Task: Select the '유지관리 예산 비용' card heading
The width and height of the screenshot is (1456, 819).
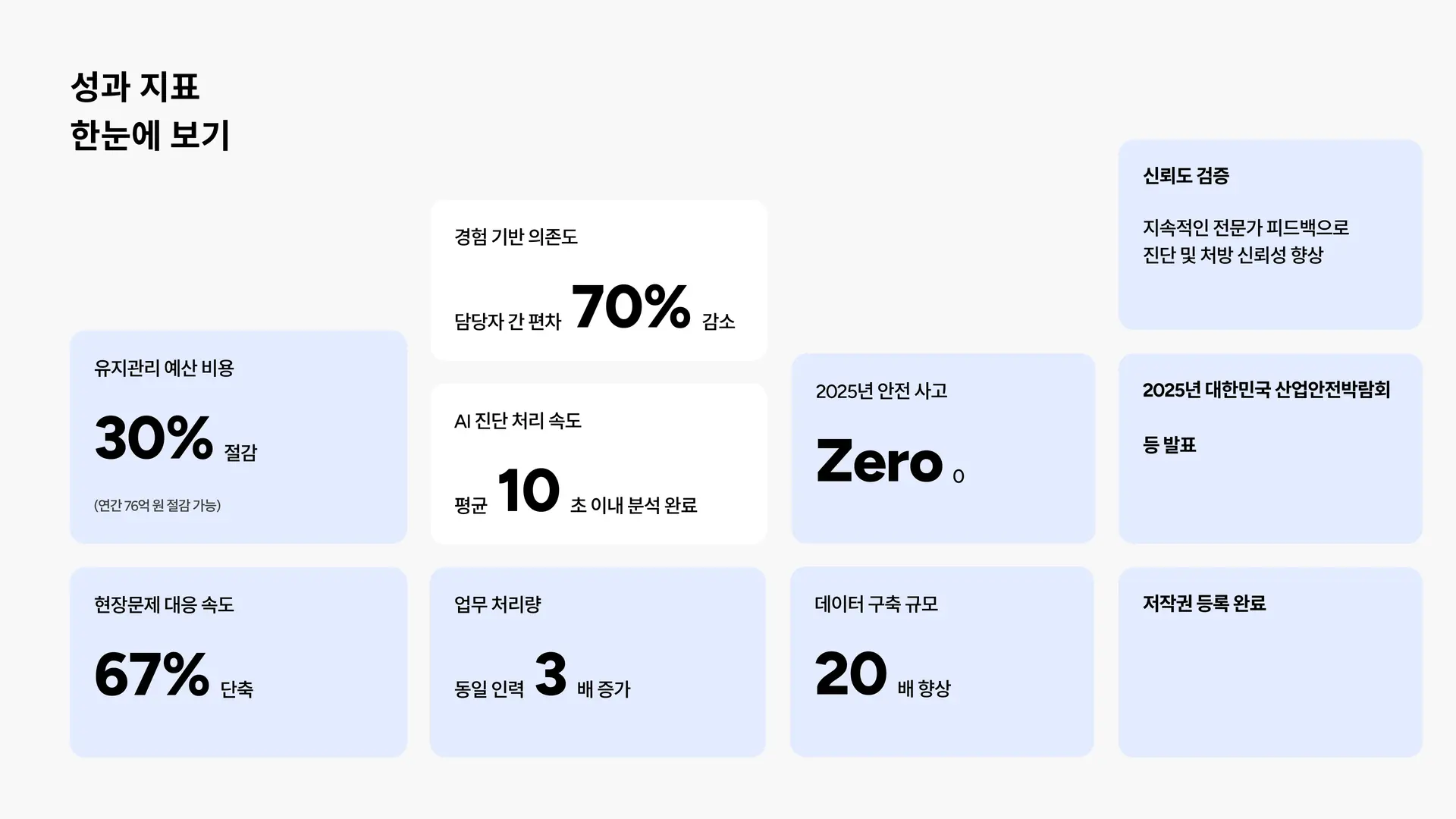Action: pos(164,369)
